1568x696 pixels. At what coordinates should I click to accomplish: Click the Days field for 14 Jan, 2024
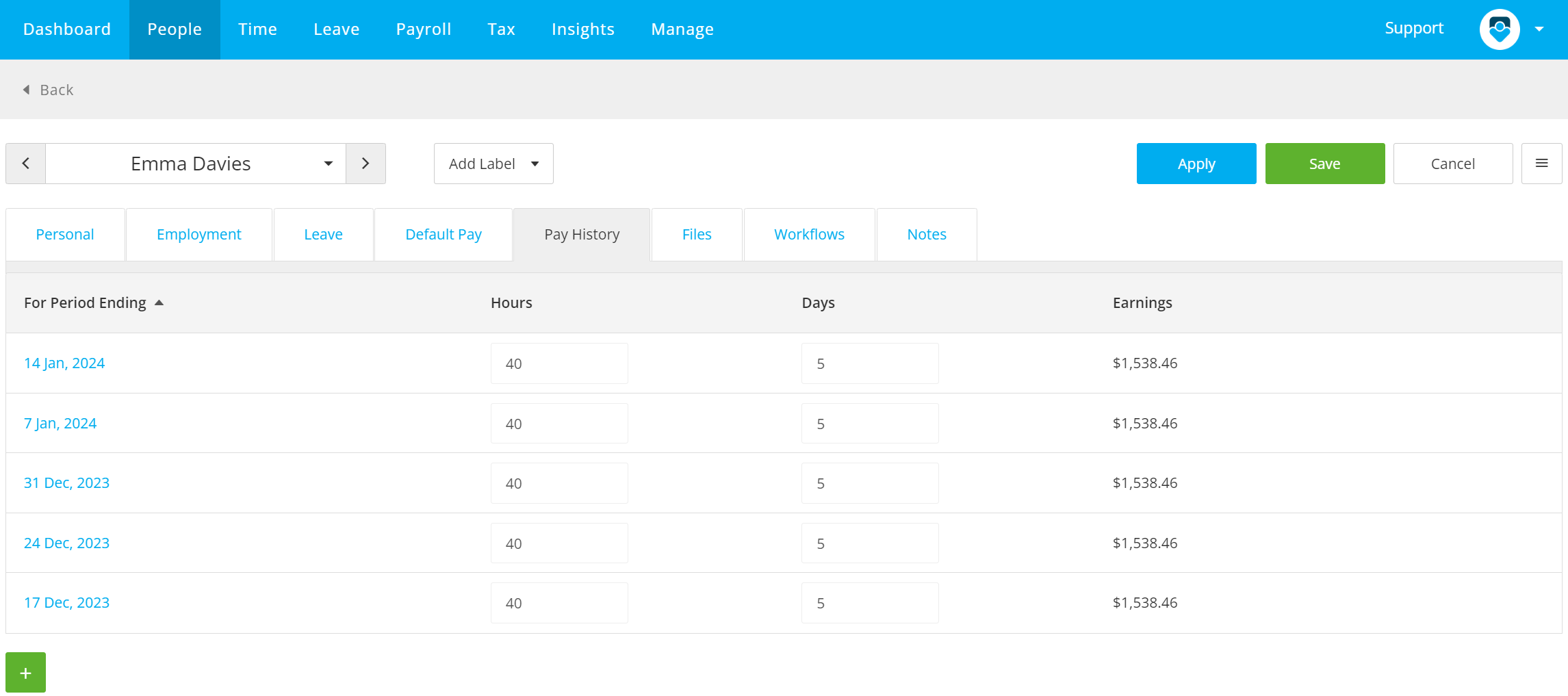[870, 363]
